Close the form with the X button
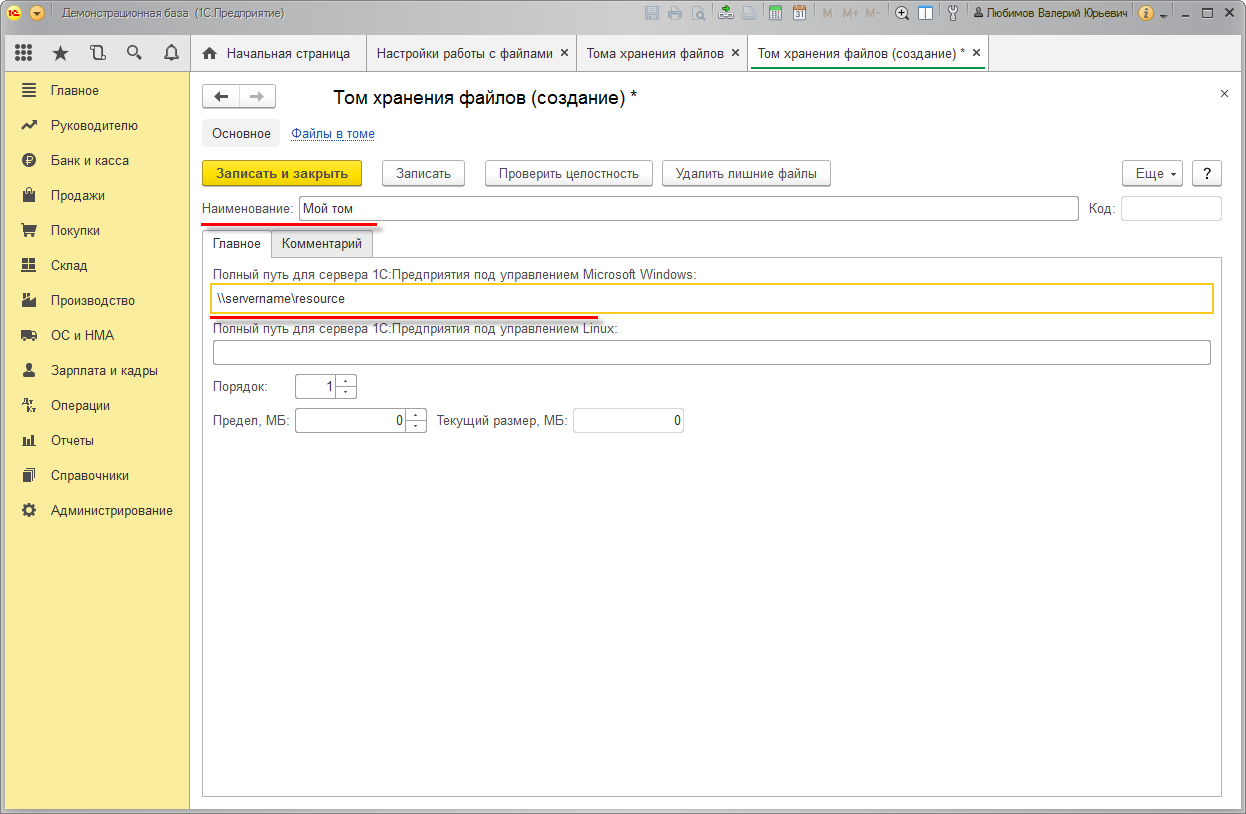Viewport: 1246px width, 814px height. click(x=1224, y=93)
